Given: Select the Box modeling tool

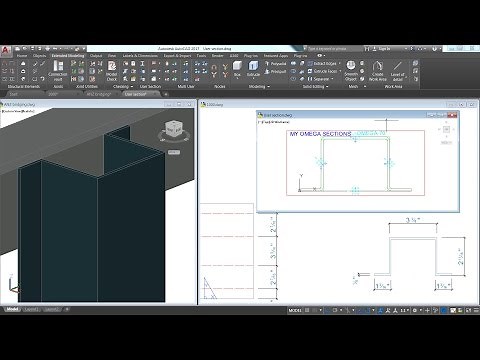Looking at the screenshot, I should point(237,69).
